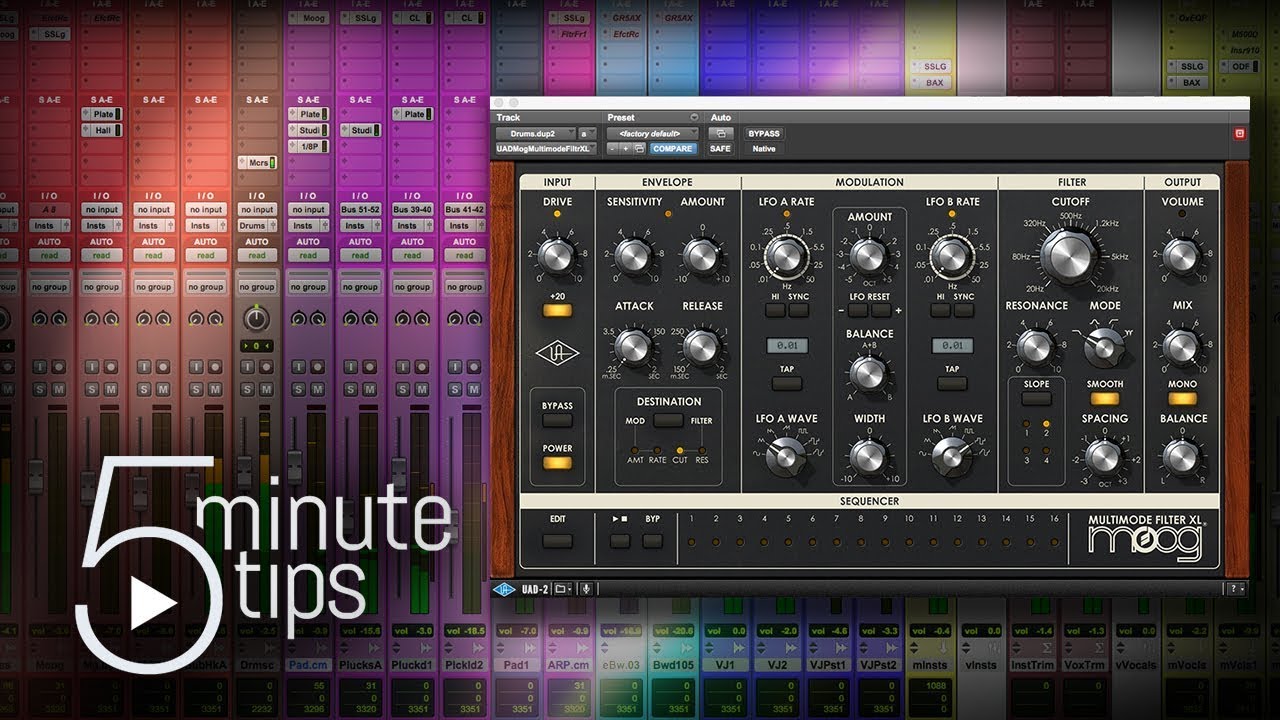Click the LFO A WAVE selector knob
Viewport: 1280px width, 720px height.
[x=787, y=457]
